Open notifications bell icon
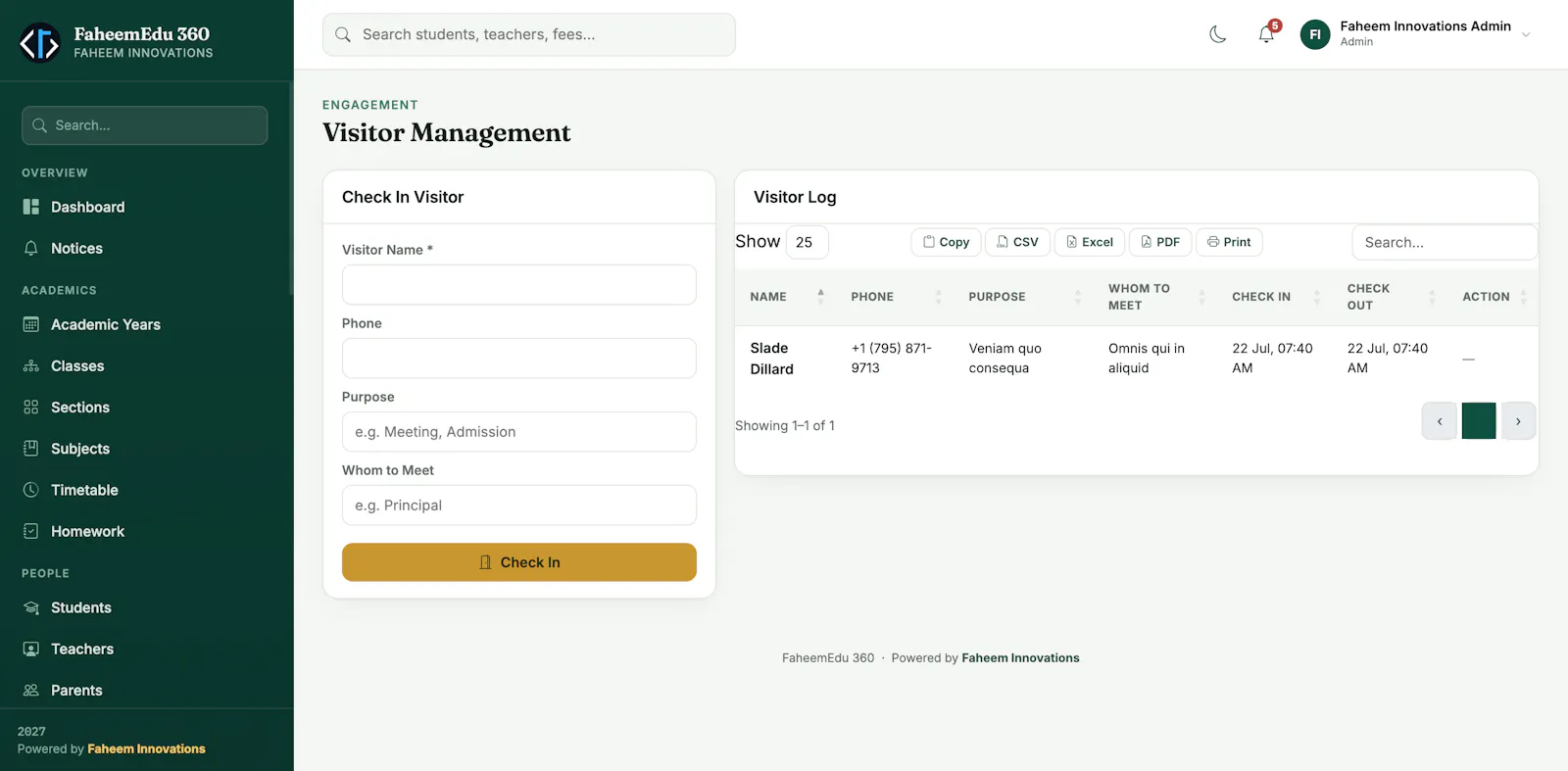This screenshot has height=771, width=1568. 1266,34
